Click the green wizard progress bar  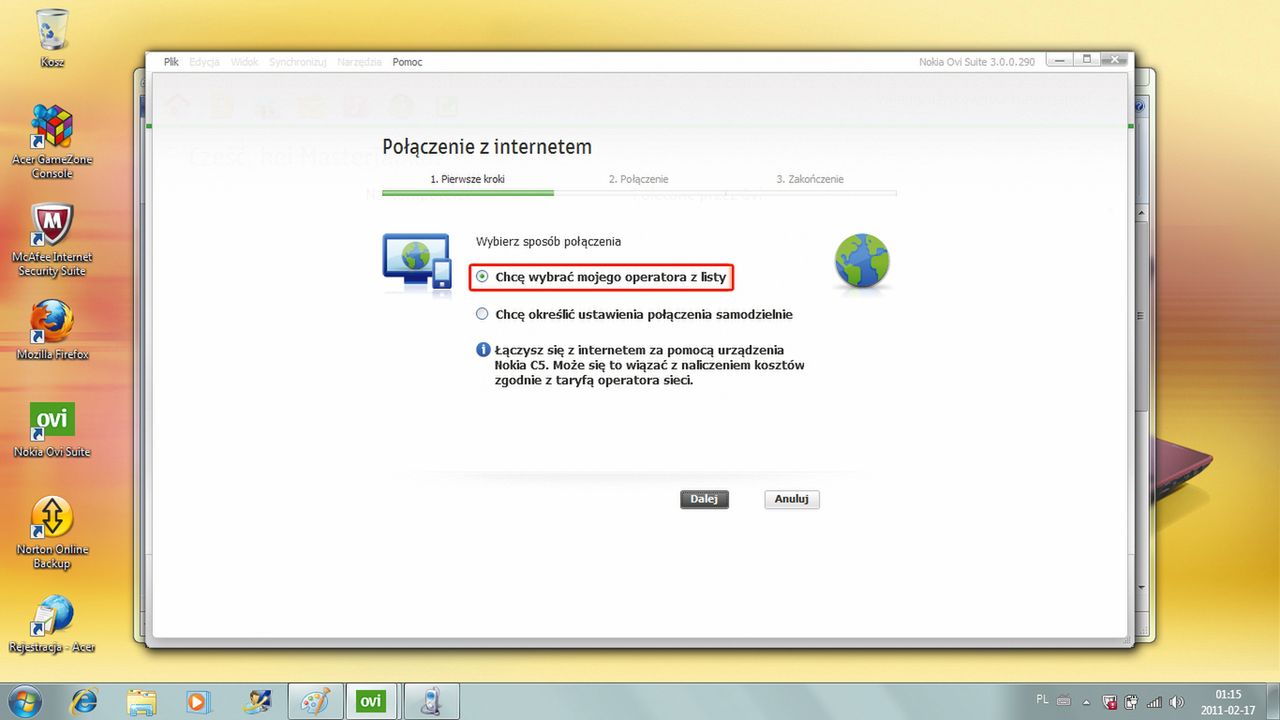468,192
